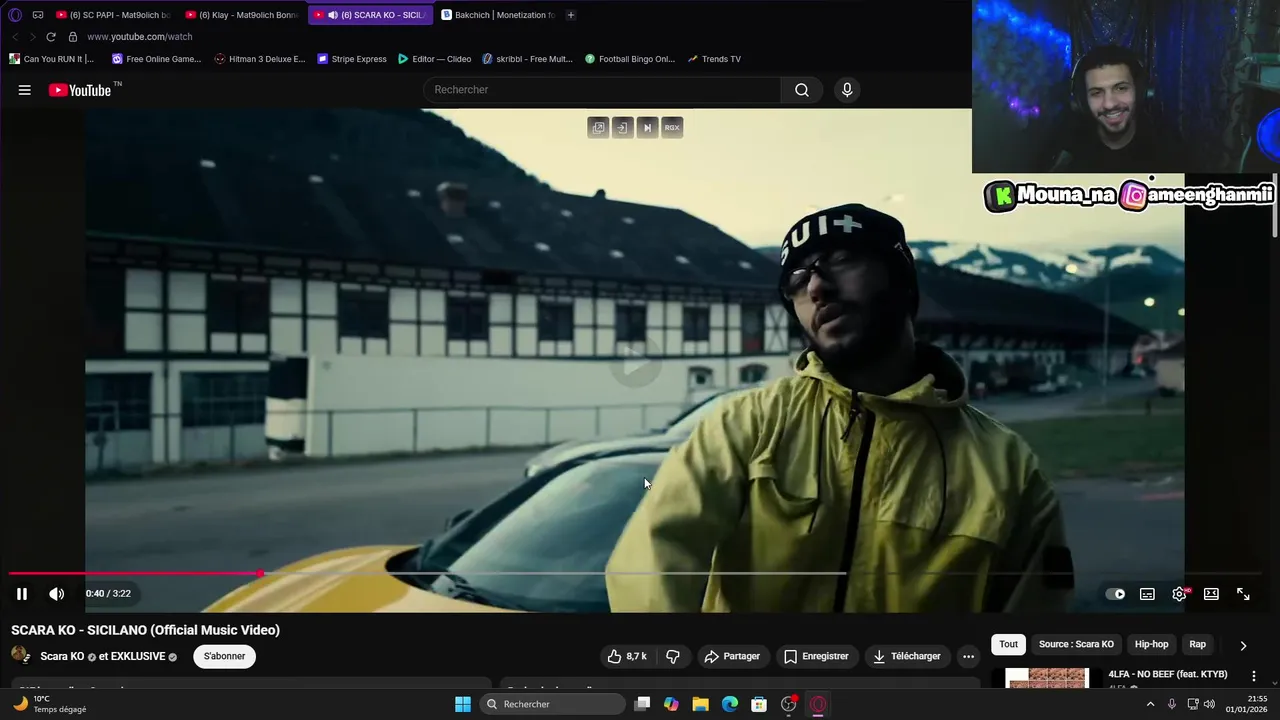Mute the SCARA KO tab via speaker icon
The width and height of the screenshot is (1280, 720).
pyautogui.click(x=332, y=15)
